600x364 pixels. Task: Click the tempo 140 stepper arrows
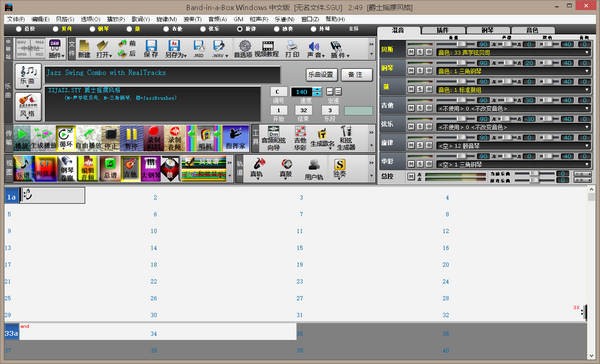pyautogui.click(x=316, y=92)
